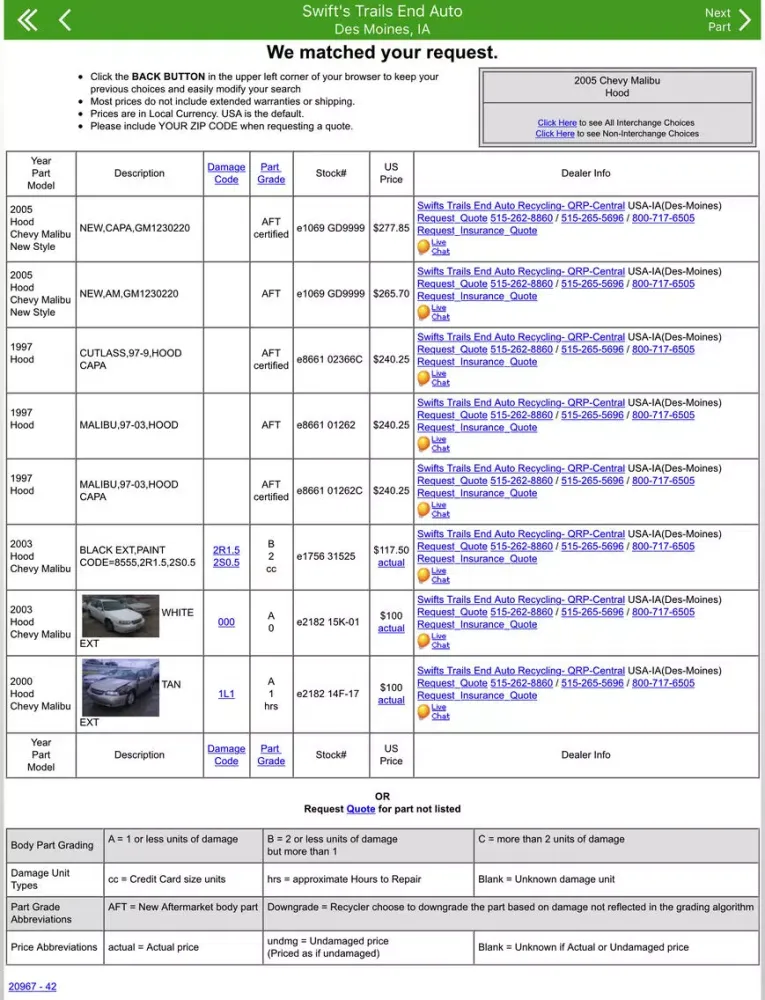Open Damage Code link in top table header
765x1000 pixels.
click(x=226, y=173)
